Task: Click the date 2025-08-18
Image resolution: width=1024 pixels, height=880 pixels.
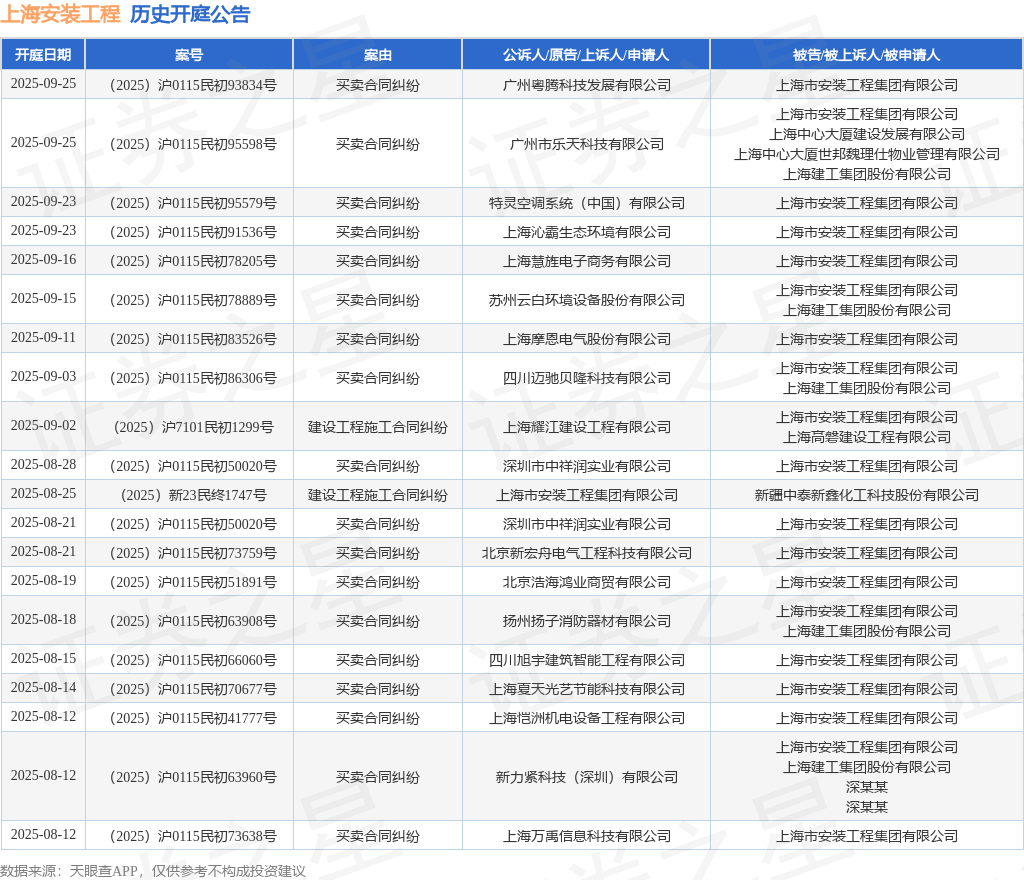Action: tap(43, 620)
